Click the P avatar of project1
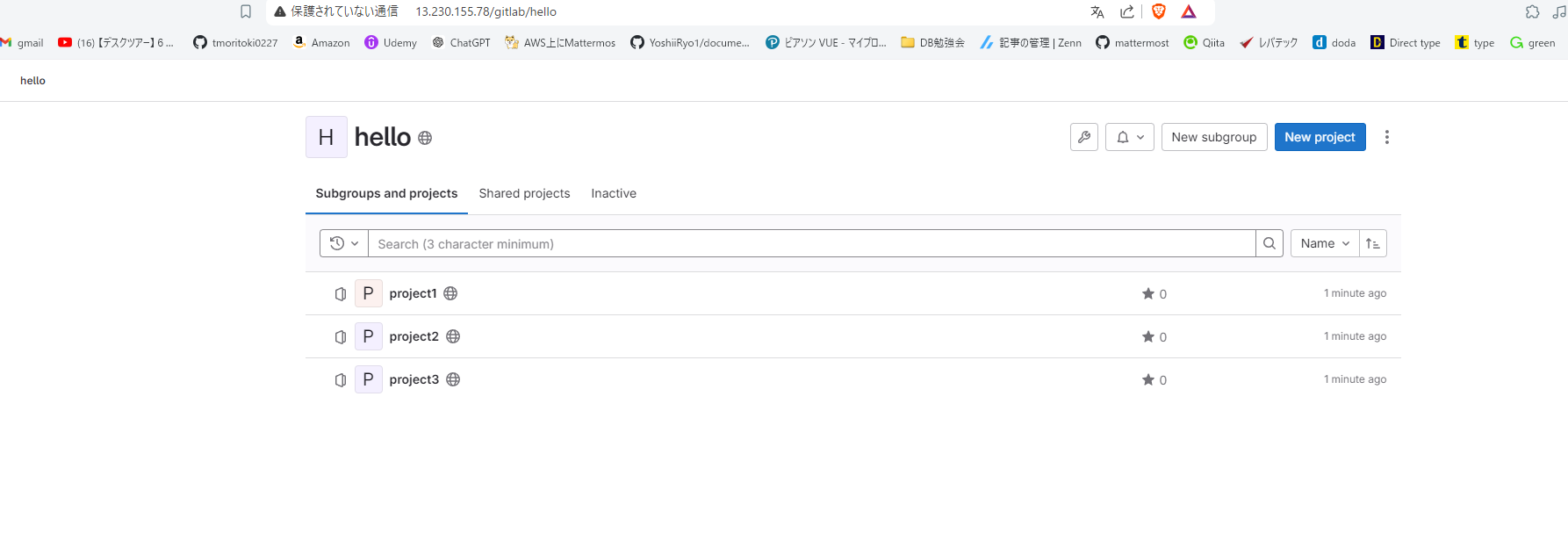 369,293
